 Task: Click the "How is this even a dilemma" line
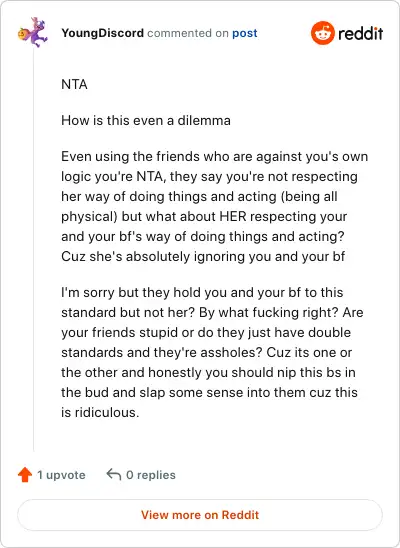coord(146,121)
